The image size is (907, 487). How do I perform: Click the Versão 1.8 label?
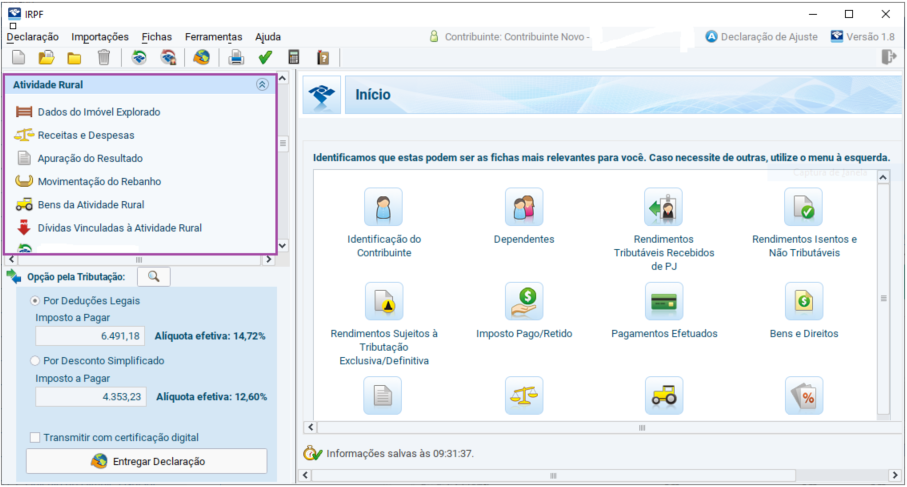point(870,36)
